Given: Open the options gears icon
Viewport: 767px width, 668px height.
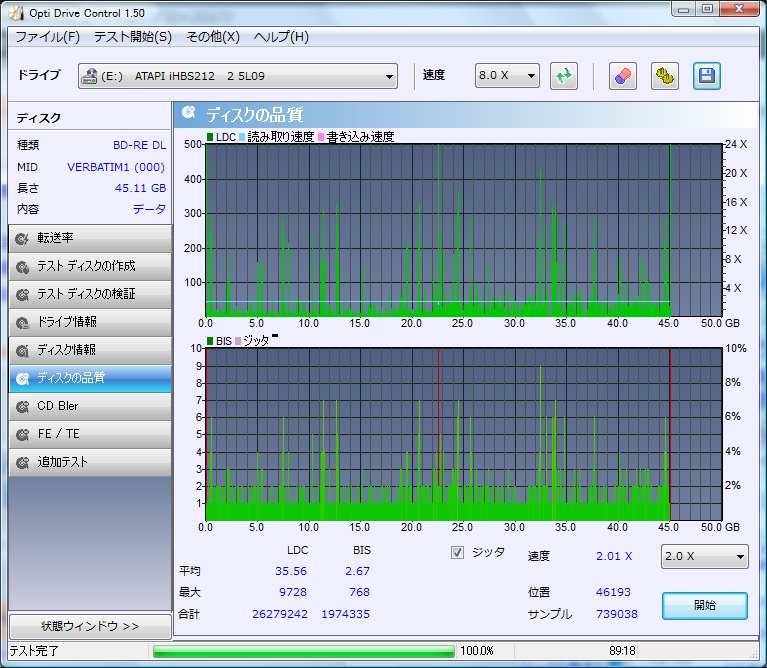Looking at the screenshot, I should 665,76.
